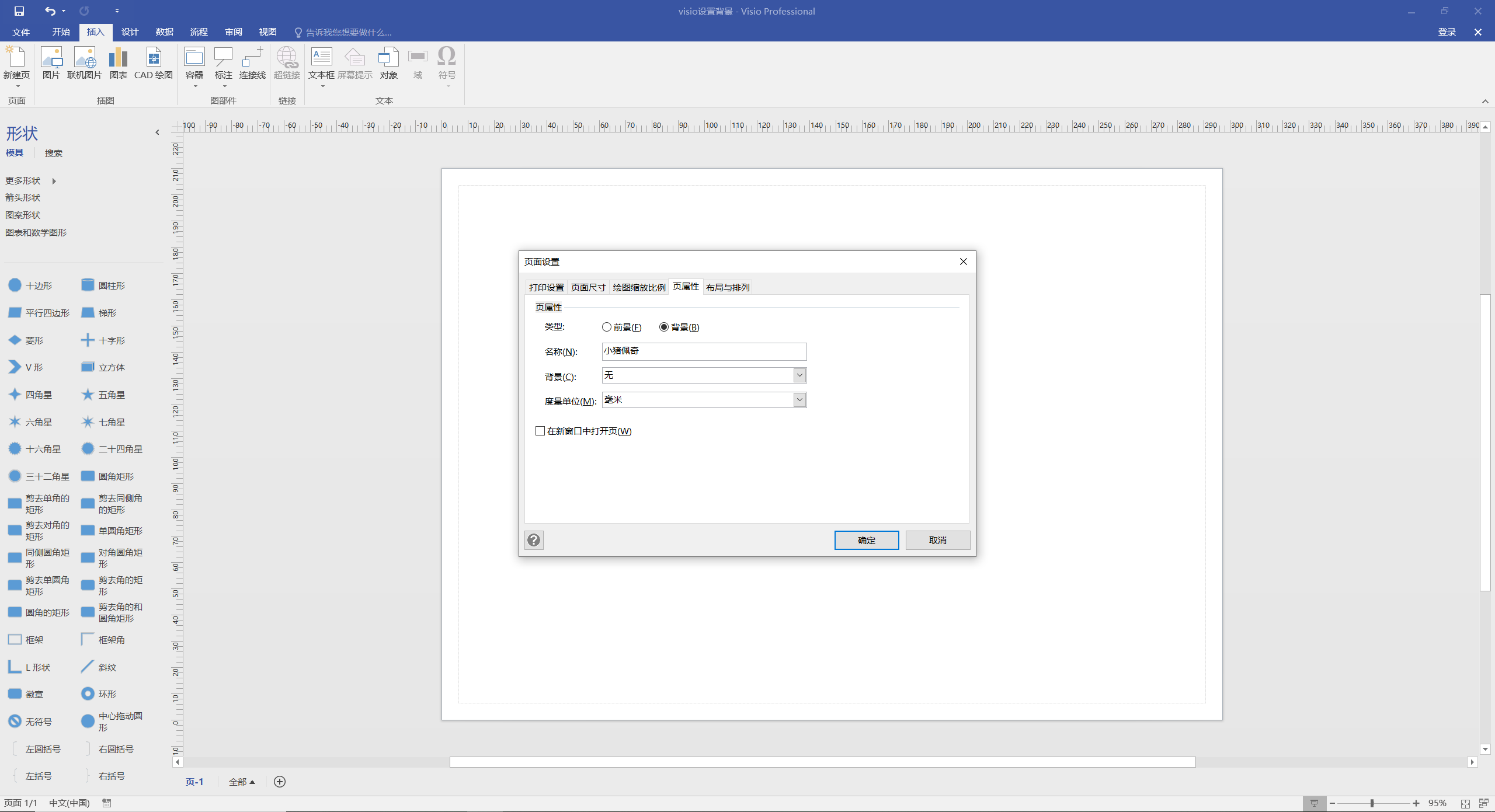
Task: Open the Container (容器) gallery
Action: [194, 67]
